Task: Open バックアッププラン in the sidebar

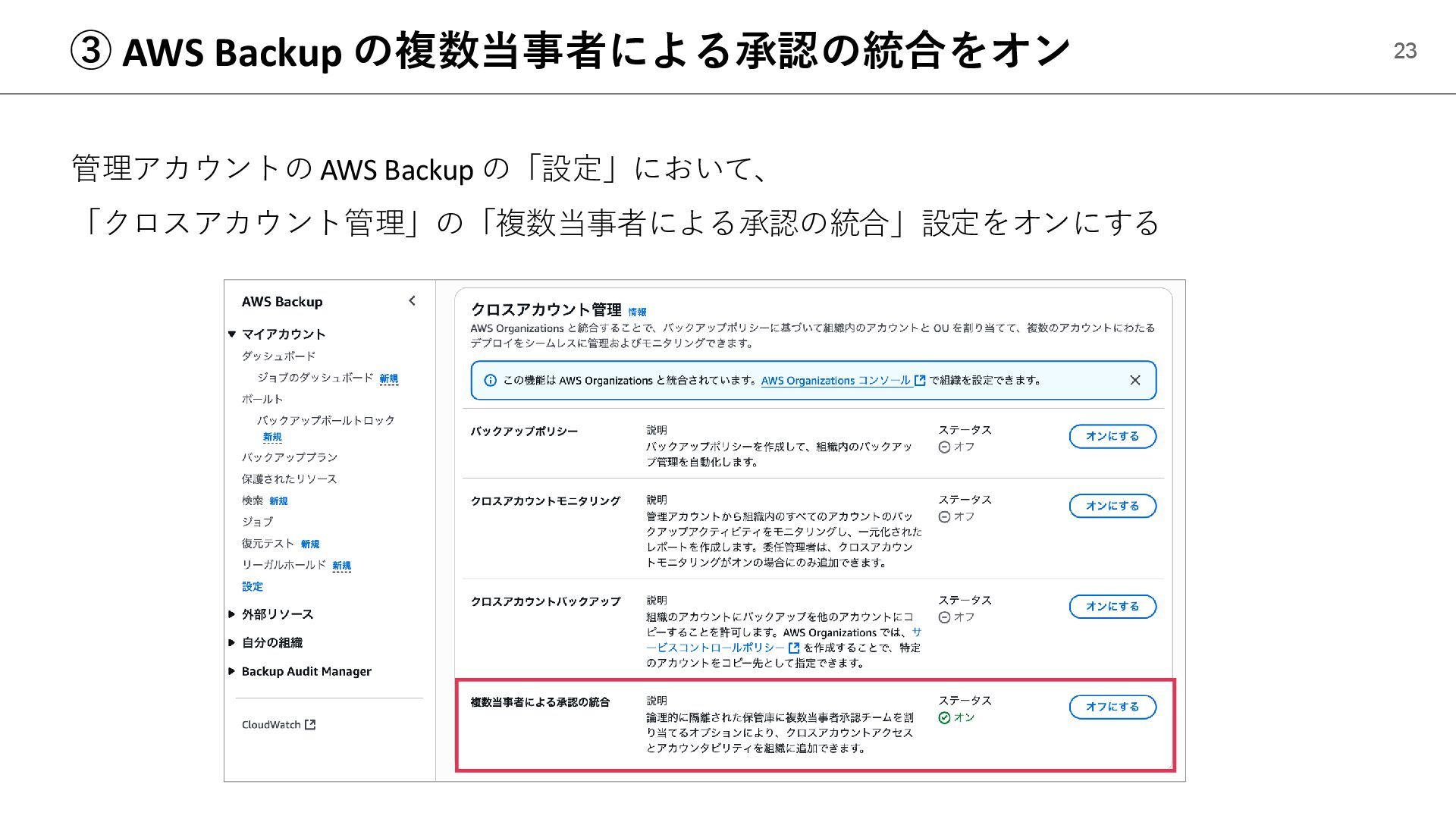Action: 290,457
